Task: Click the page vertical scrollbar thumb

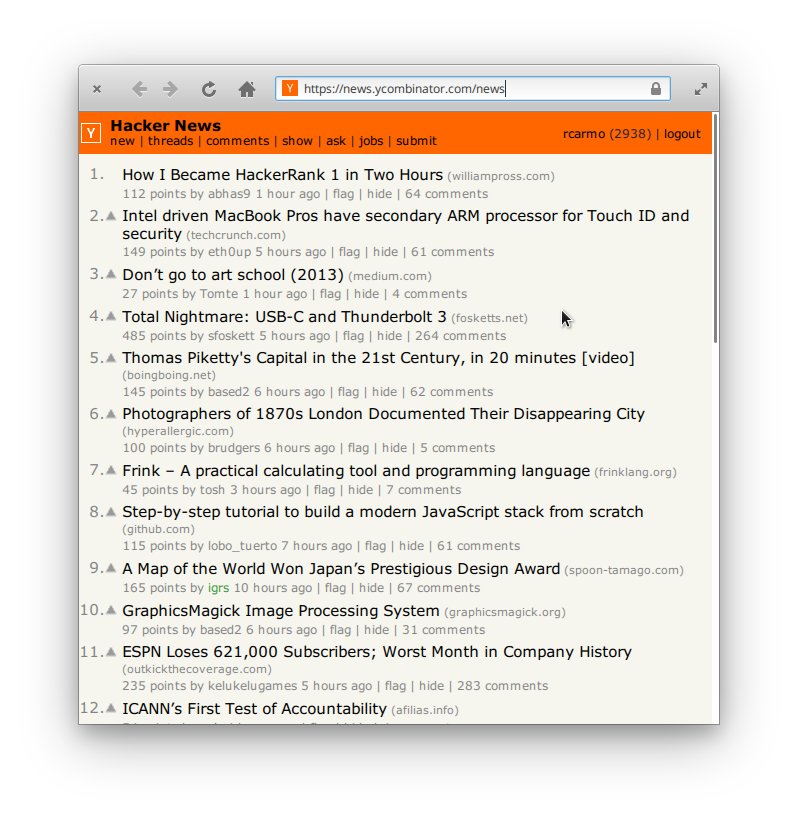Action: pyautogui.click(x=716, y=228)
